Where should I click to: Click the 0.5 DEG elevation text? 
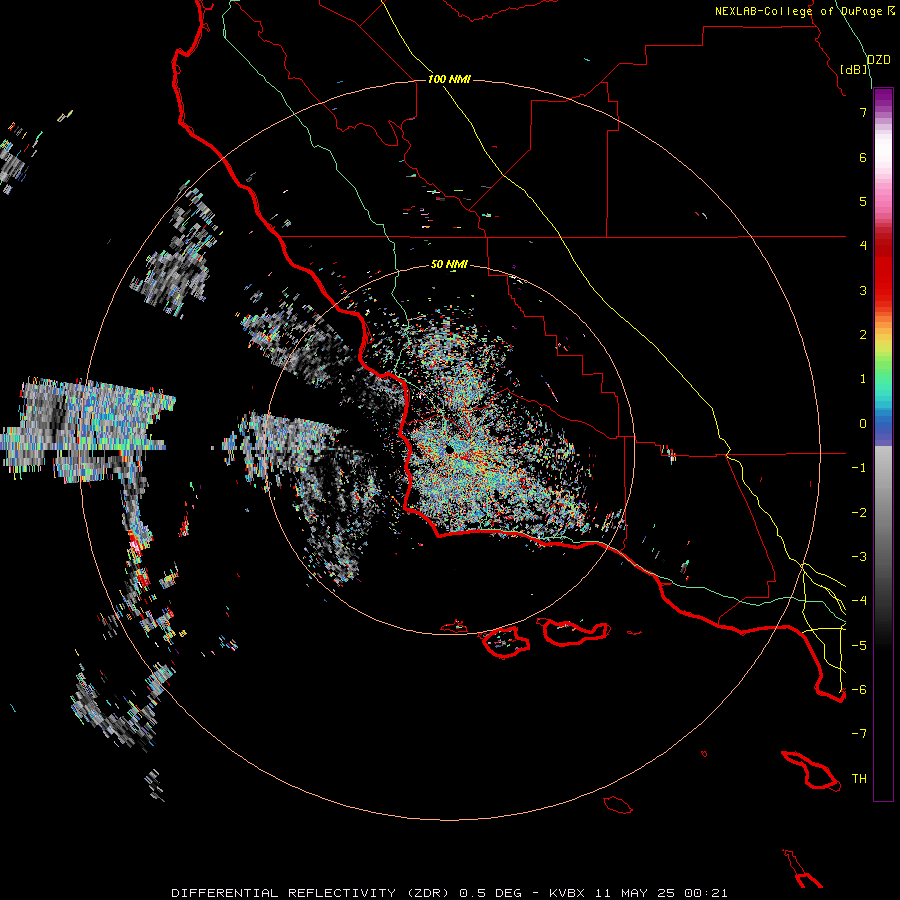[x=490, y=893]
